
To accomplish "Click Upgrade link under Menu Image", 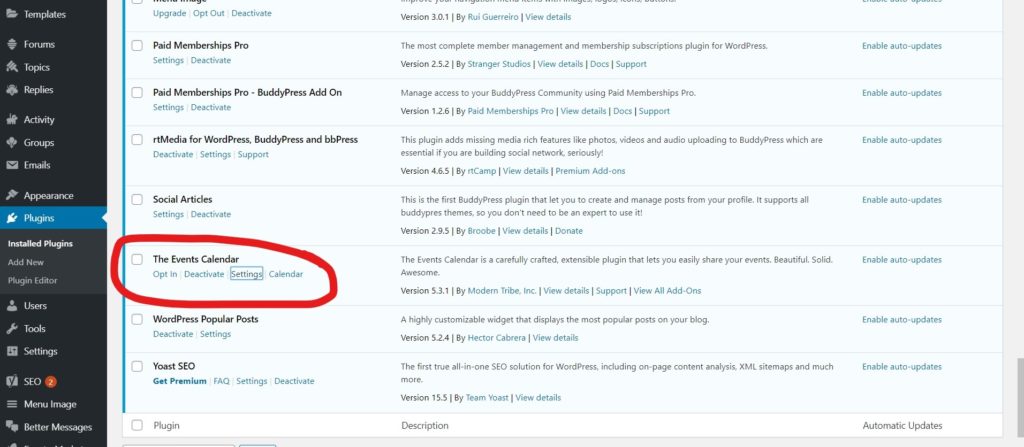I will 169,13.
